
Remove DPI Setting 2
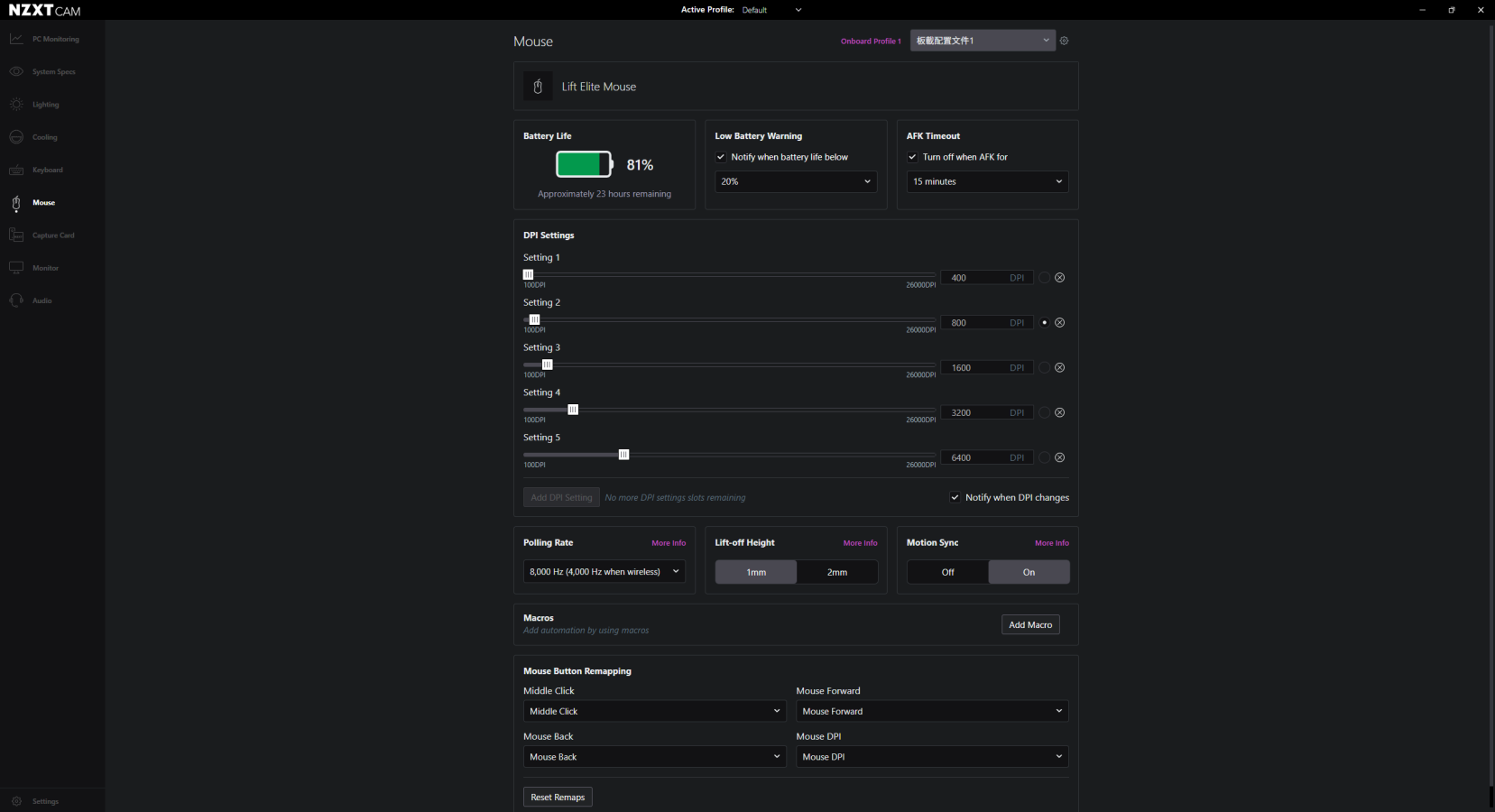[x=1060, y=323]
